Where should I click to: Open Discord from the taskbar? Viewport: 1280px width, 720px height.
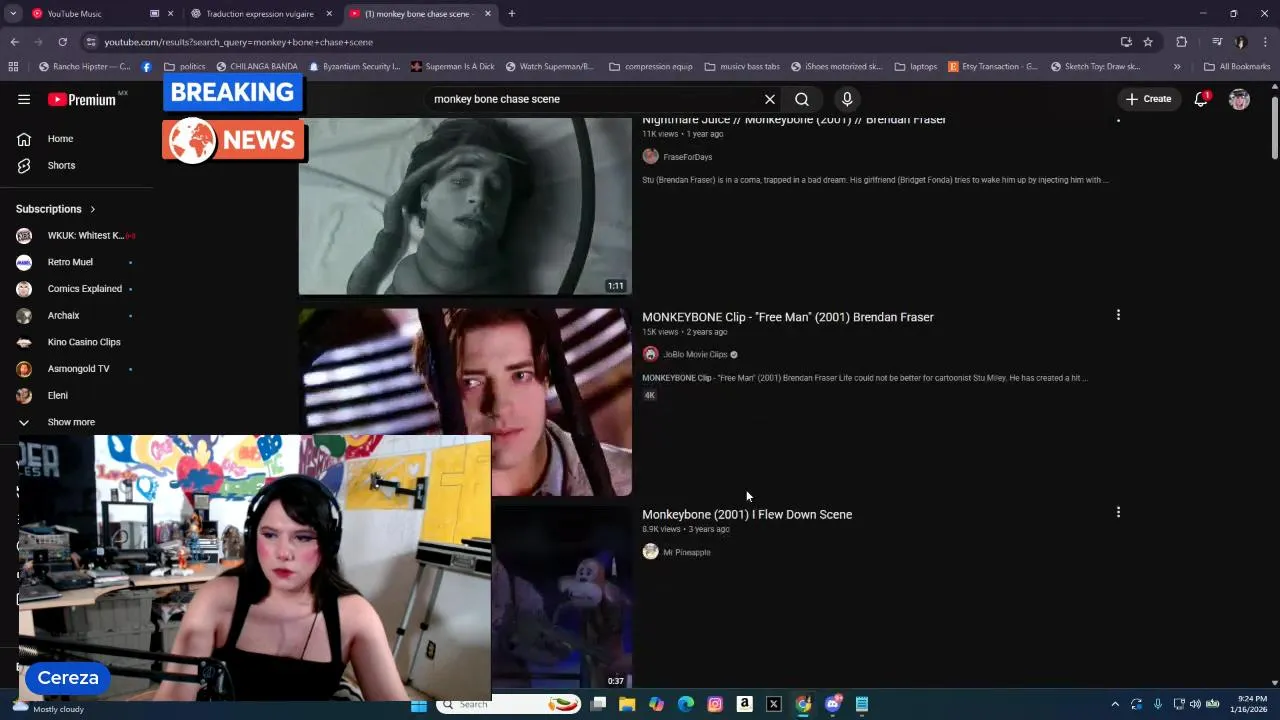tap(833, 705)
